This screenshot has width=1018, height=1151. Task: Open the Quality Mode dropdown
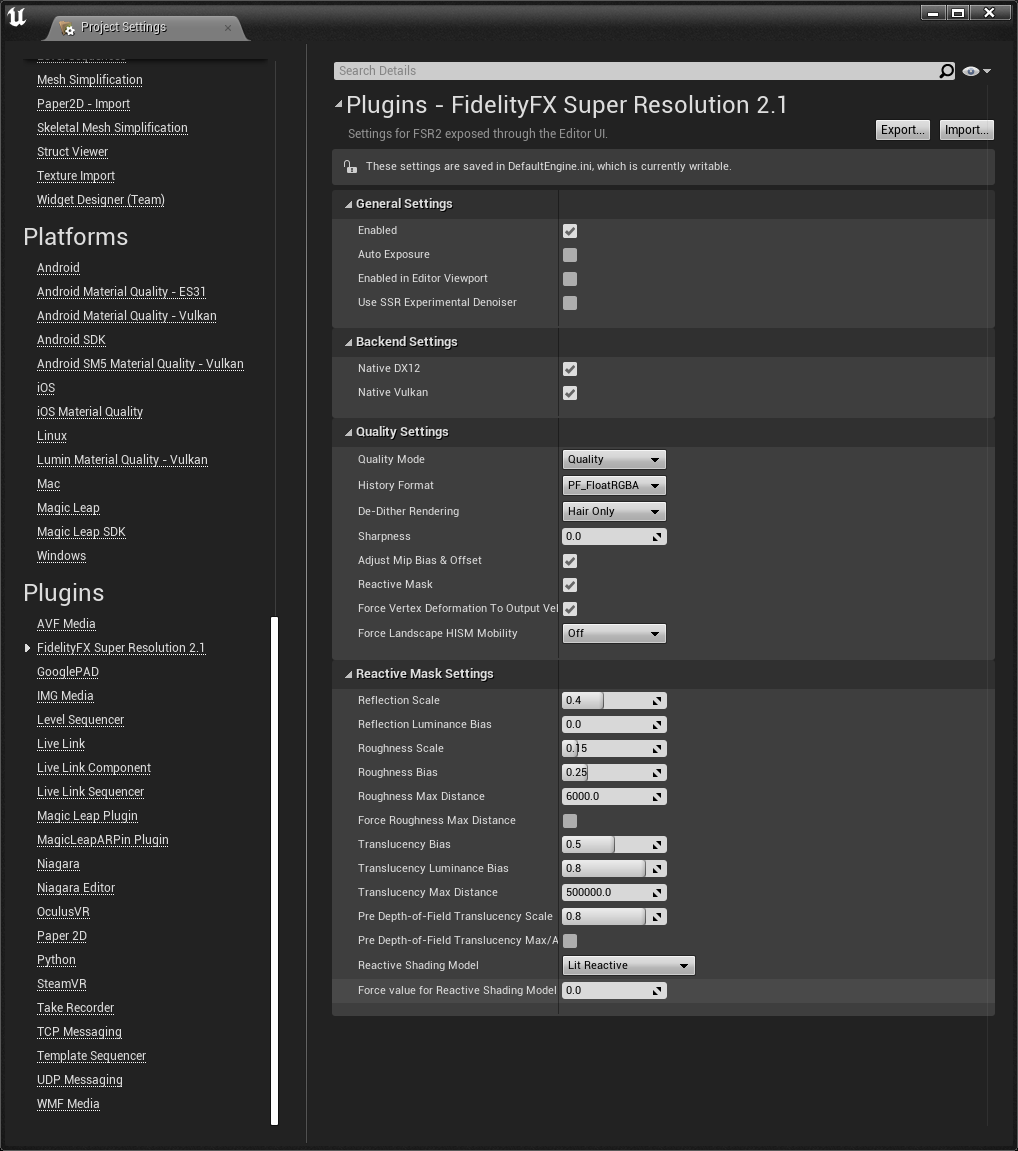613,459
